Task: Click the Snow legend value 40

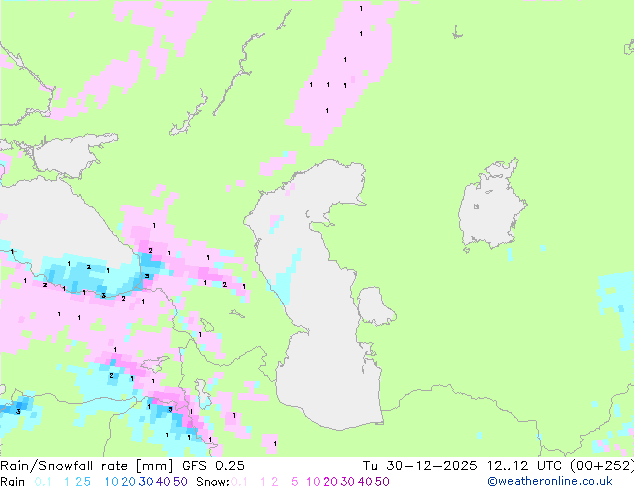Action: (x=364, y=482)
